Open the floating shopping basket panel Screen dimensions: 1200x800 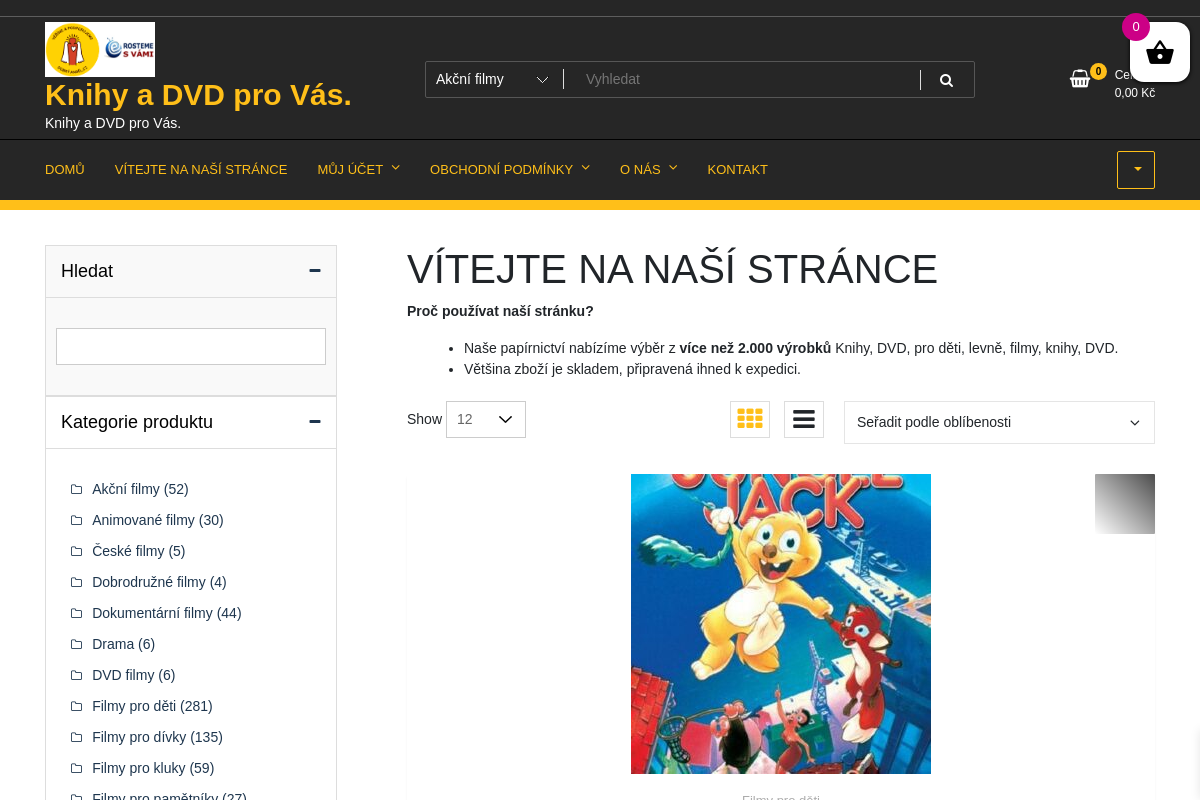point(1159,51)
